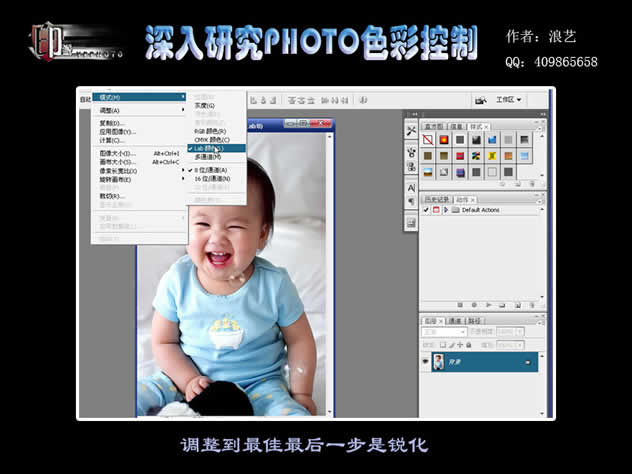
Task: Switch to 直方图 tab
Action: 434,127
